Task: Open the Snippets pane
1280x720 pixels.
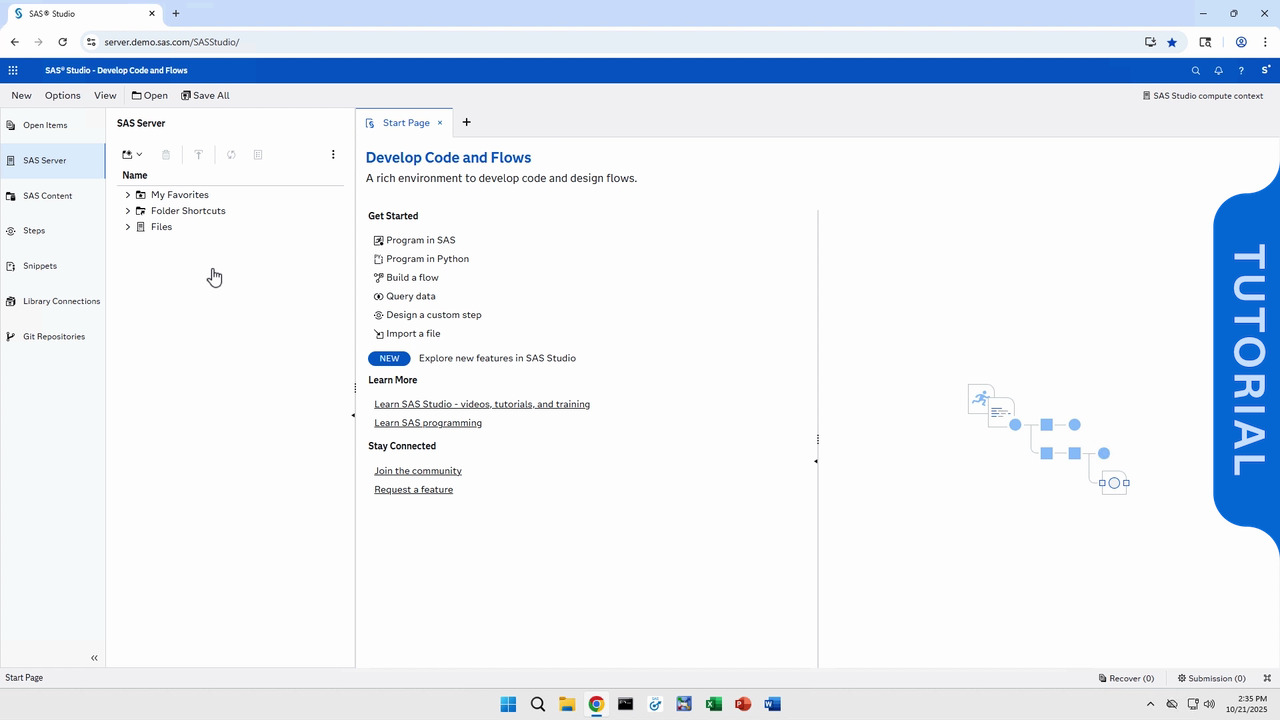Action: point(40,266)
